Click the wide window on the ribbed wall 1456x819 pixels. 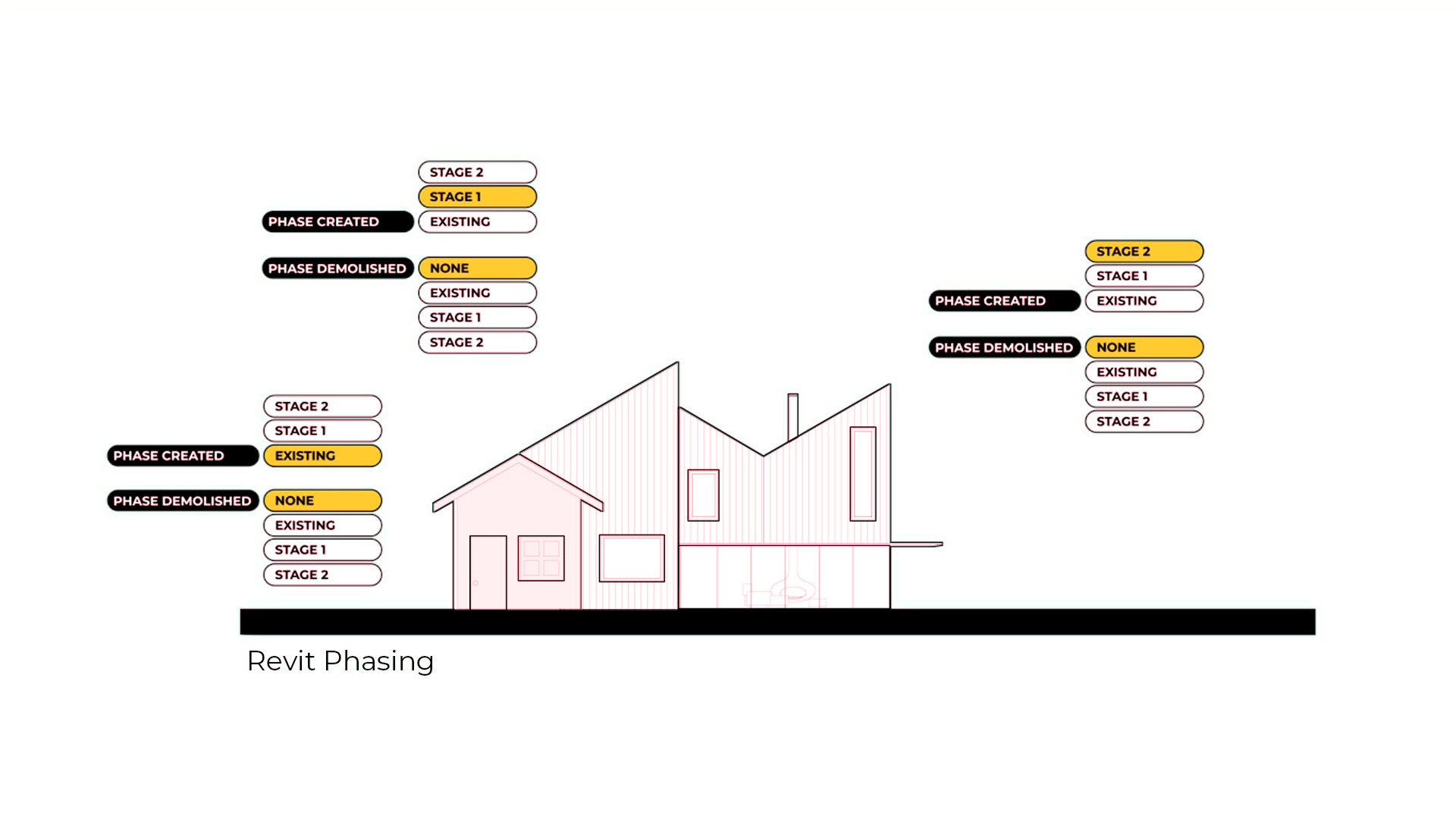point(632,558)
